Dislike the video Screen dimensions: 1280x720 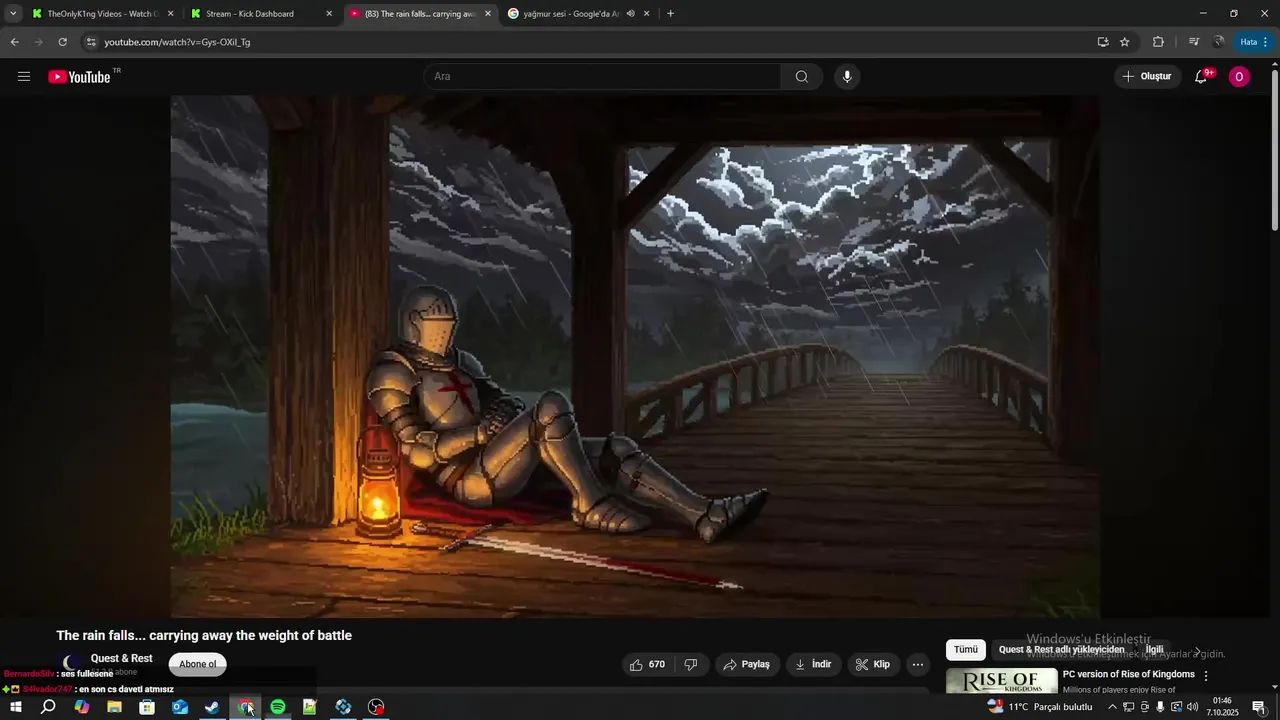point(691,664)
